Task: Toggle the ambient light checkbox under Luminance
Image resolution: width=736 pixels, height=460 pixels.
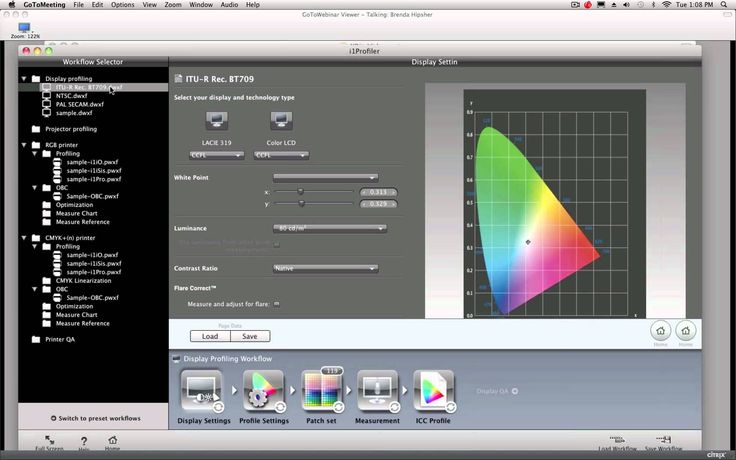Action: coord(276,244)
